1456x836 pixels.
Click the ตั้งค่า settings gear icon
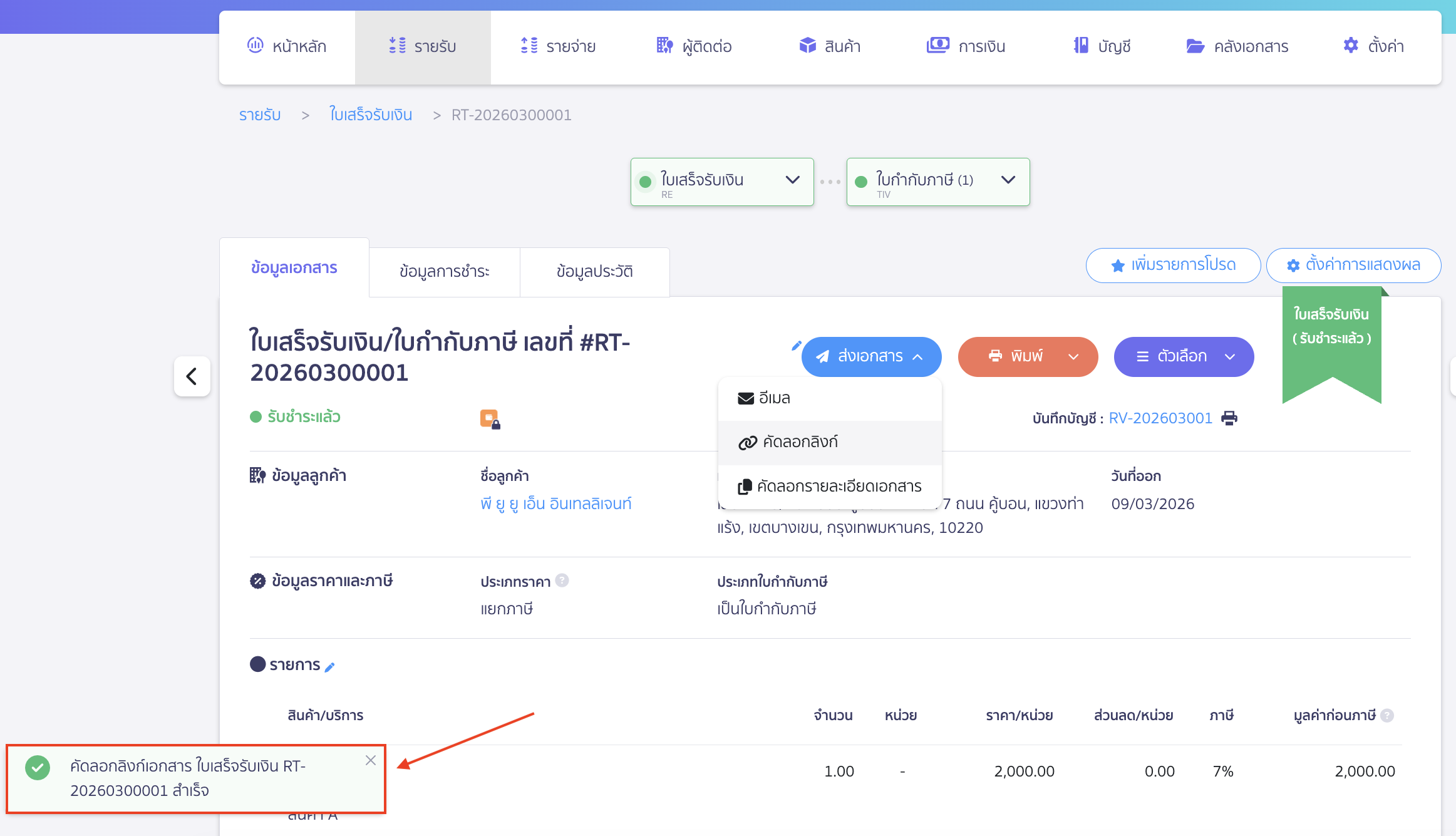click(x=1350, y=45)
